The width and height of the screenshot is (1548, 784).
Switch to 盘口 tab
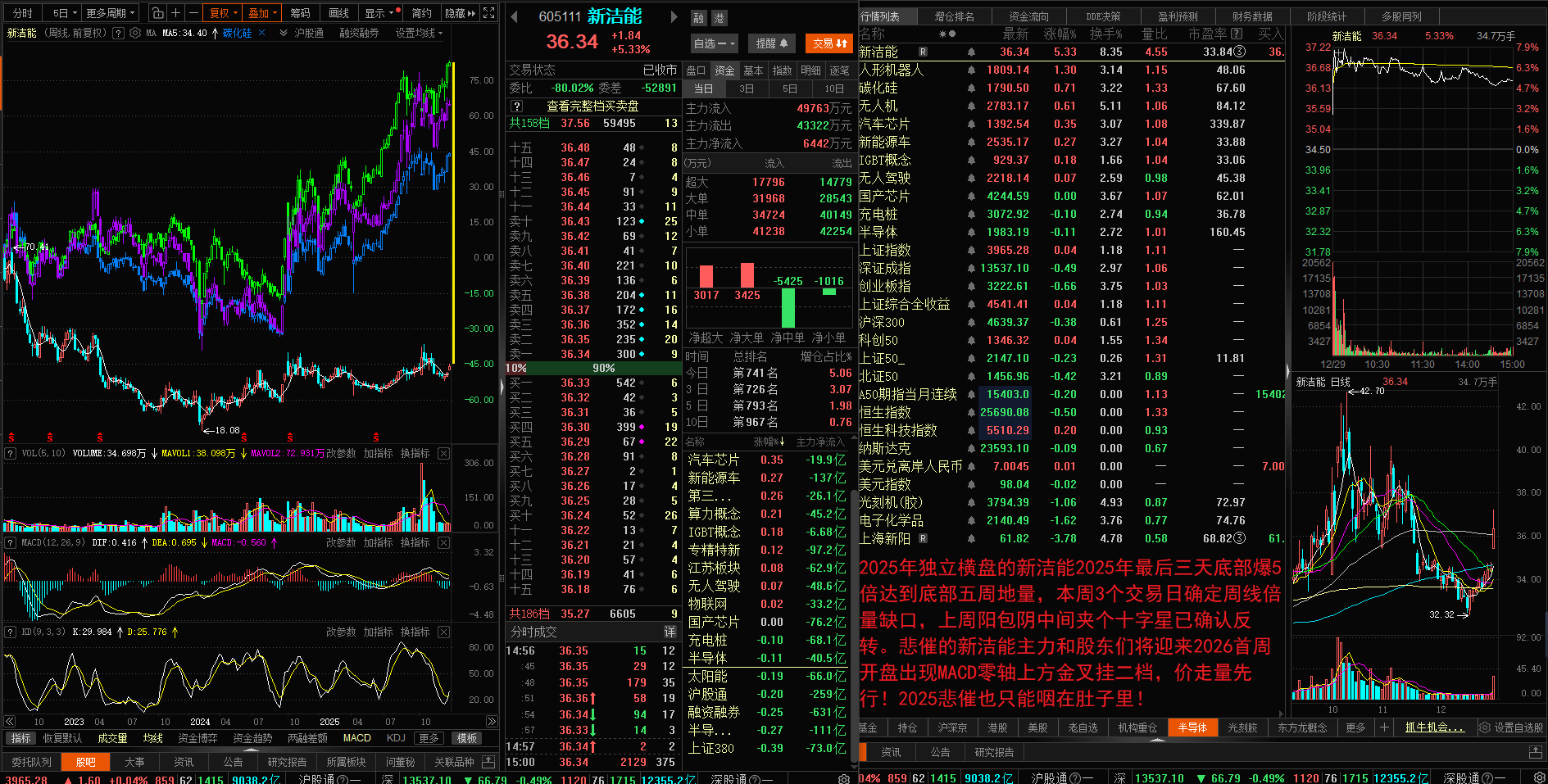pos(697,70)
